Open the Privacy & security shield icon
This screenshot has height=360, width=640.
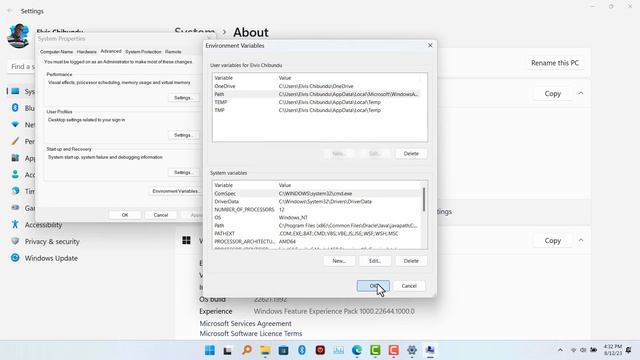click(x=15, y=241)
